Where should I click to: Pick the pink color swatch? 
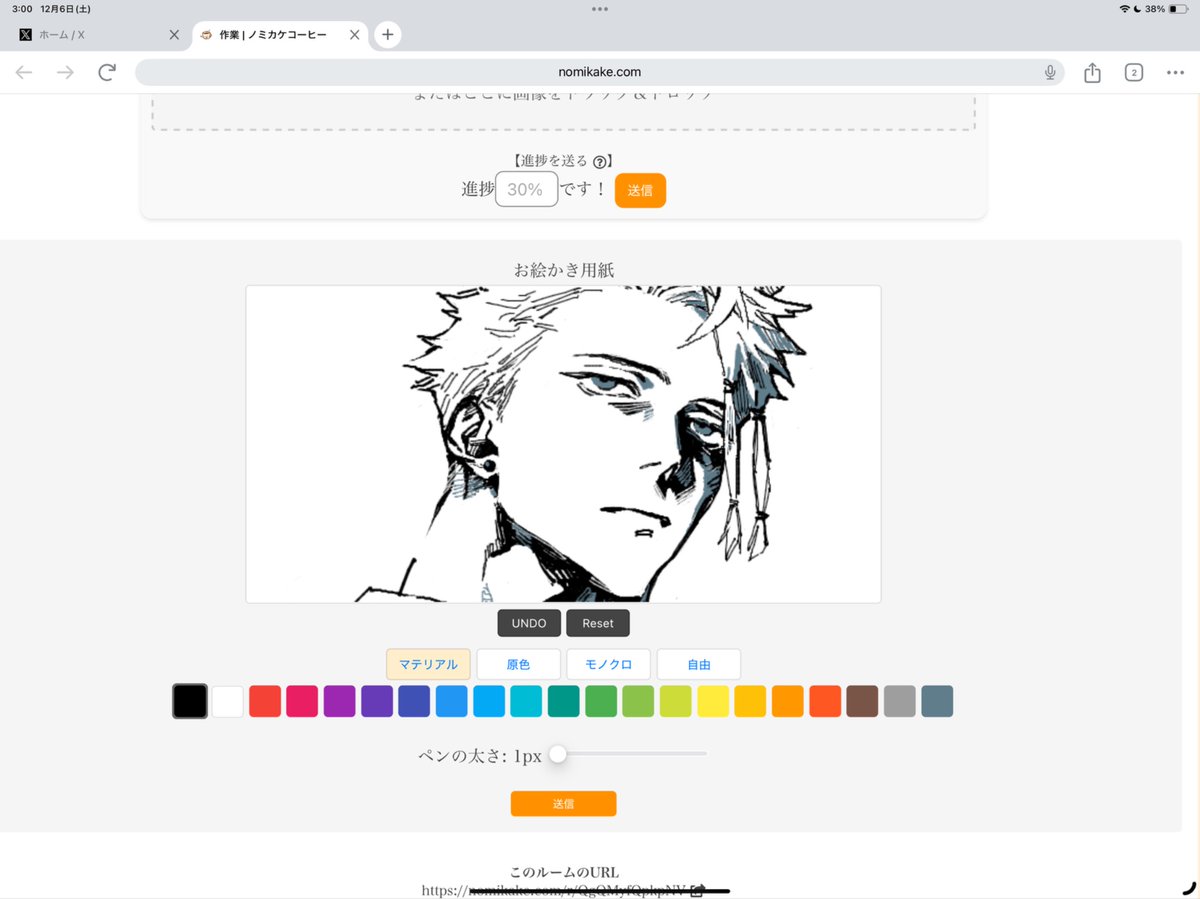[302, 701]
